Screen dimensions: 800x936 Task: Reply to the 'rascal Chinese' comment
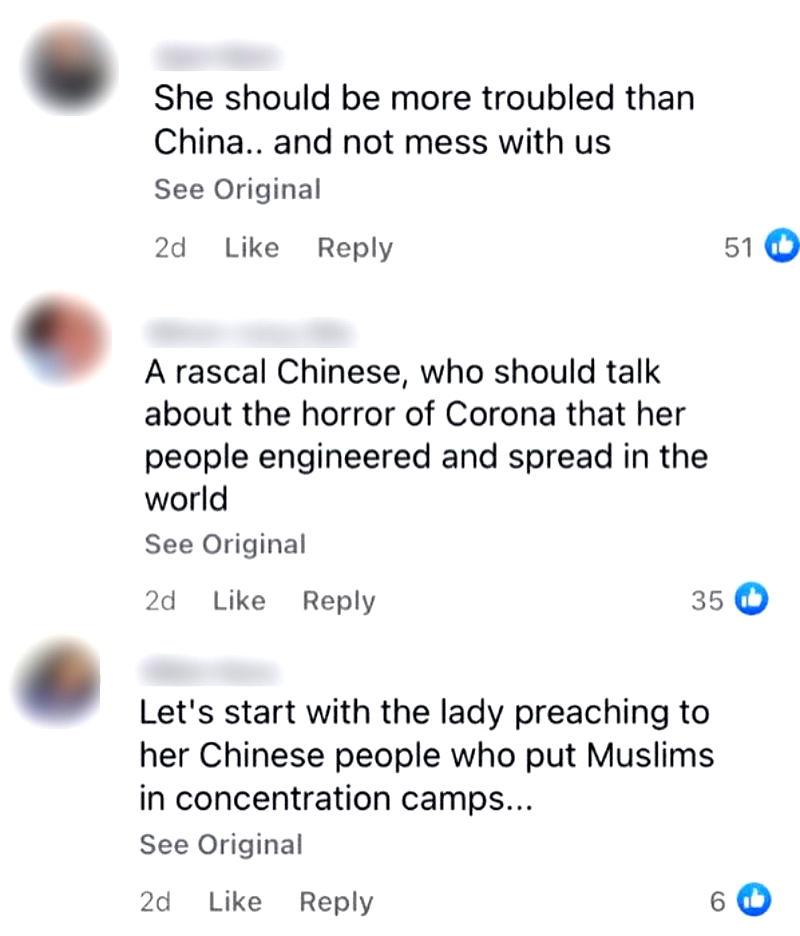pyautogui.click(x=339, y=601)
